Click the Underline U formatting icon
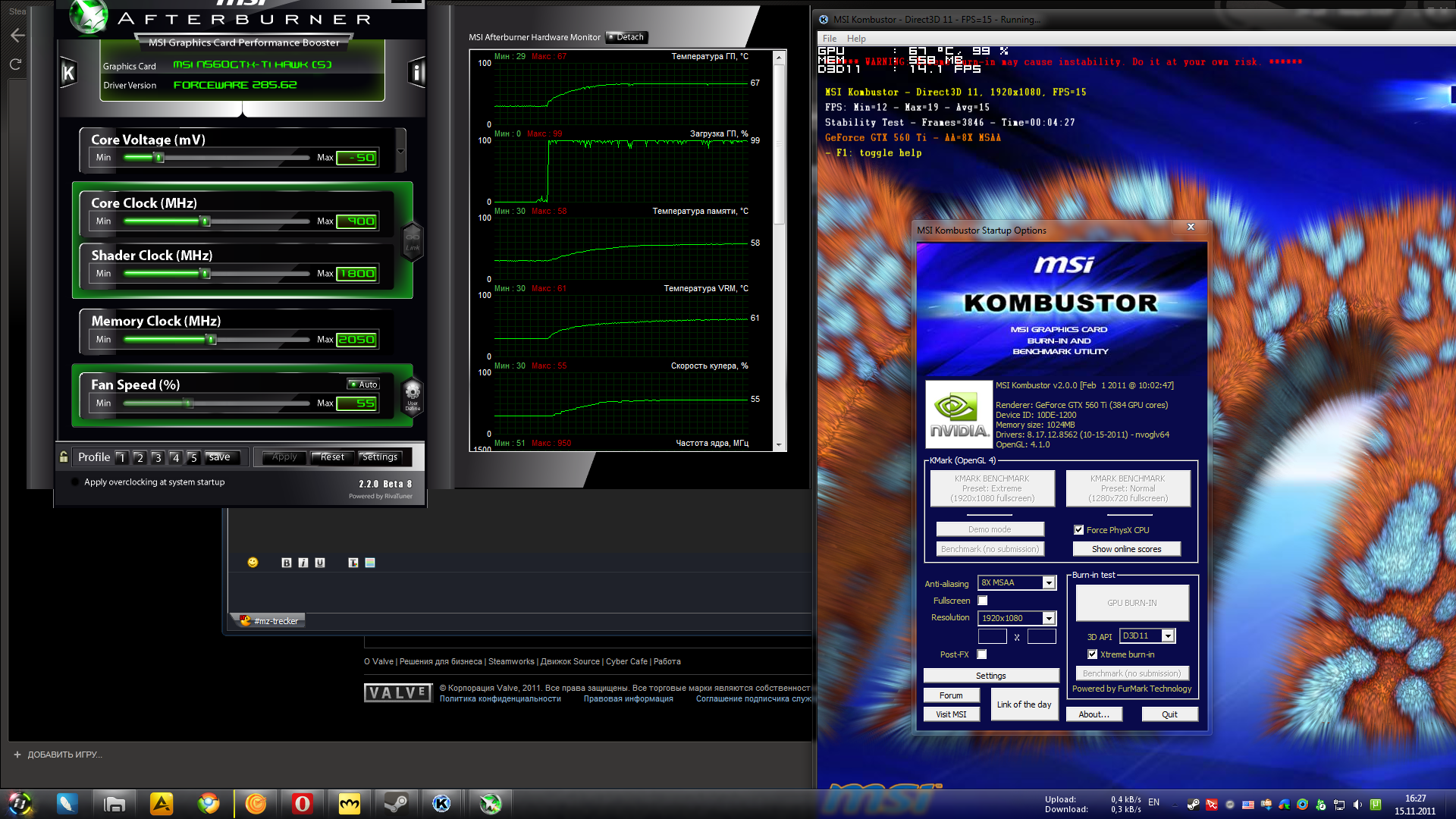Viewport: 1456px width, 819px height. (319, 563)
